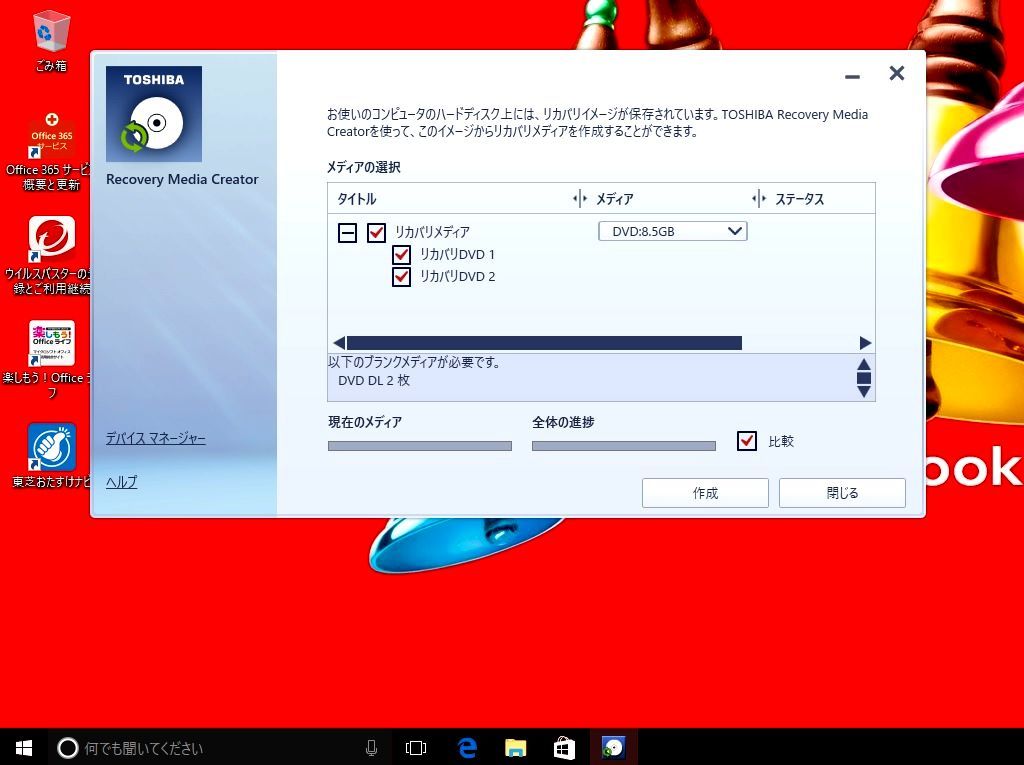Click the 閉じる button
1024x765 pixels.
tap(842, 493)
